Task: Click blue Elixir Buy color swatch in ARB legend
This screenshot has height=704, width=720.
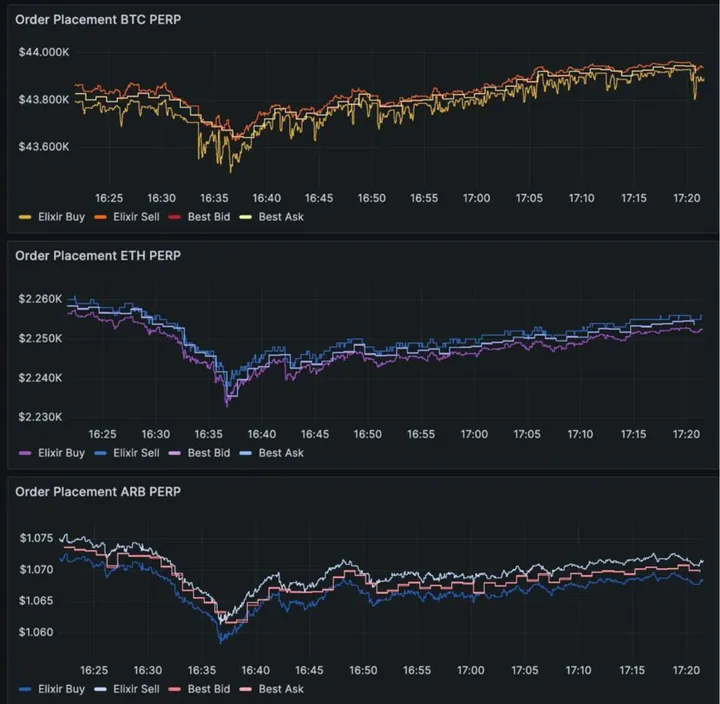Action: pos(25,689)
